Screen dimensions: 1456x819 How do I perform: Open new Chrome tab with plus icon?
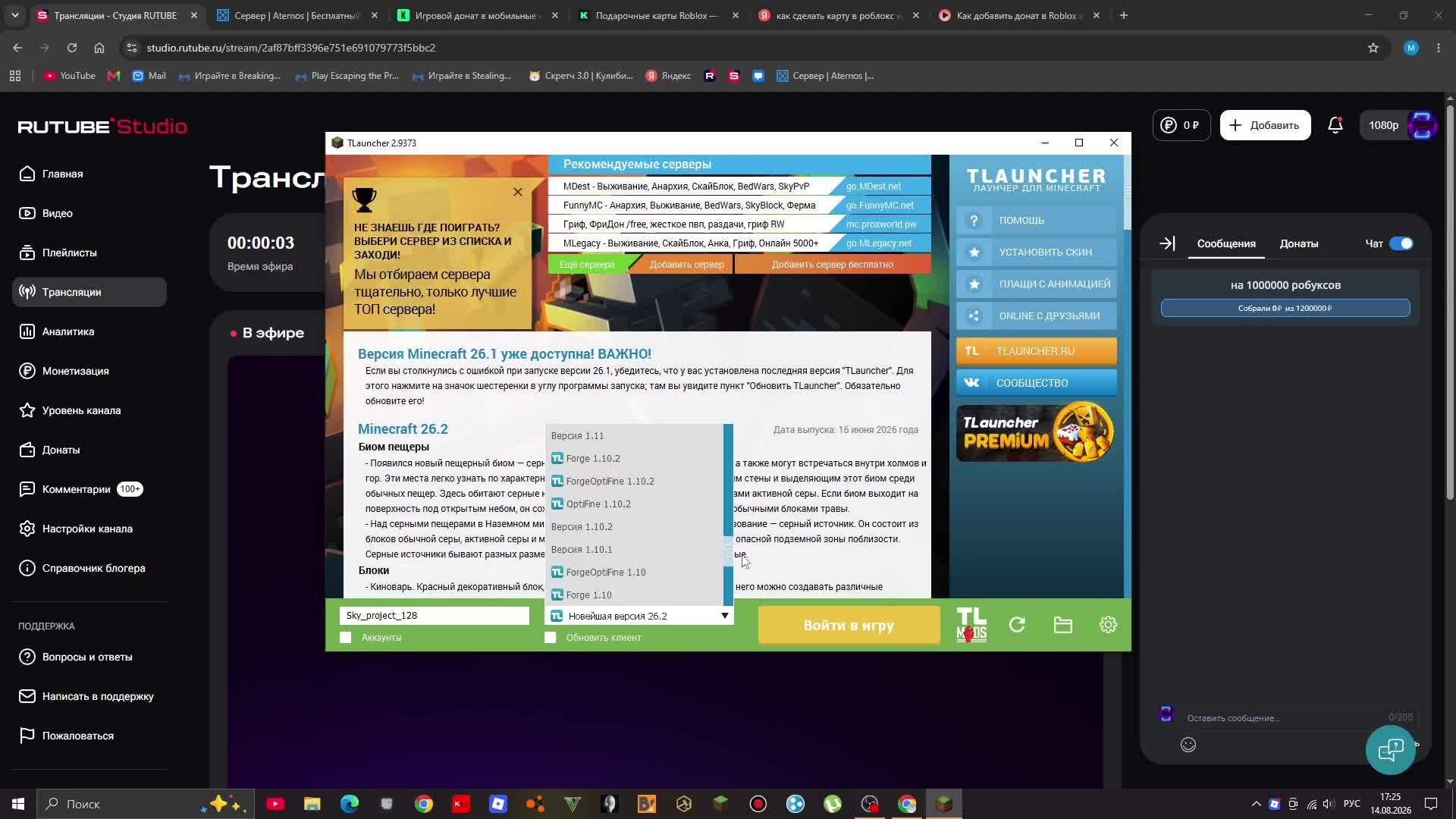click(x=1124, y=15)
